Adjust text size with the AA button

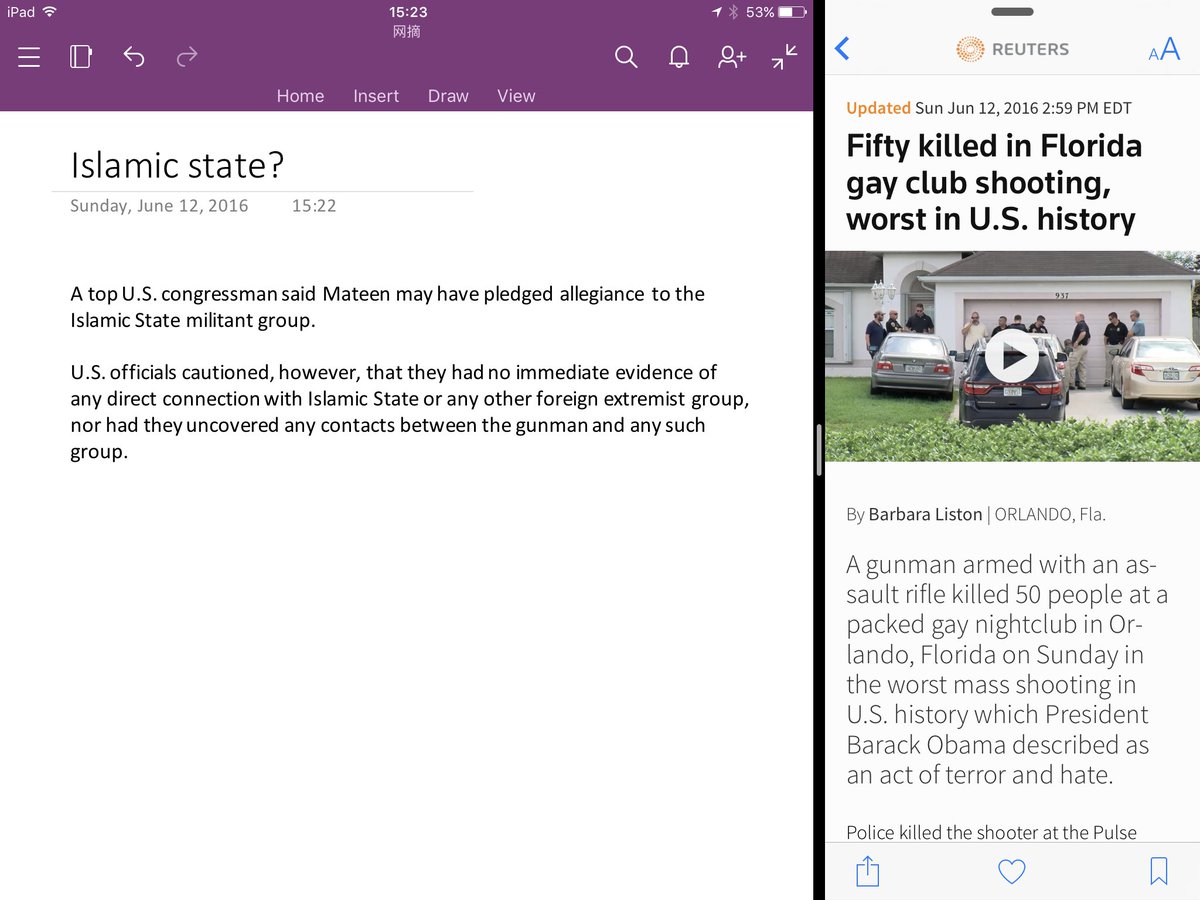point(1164,49)
